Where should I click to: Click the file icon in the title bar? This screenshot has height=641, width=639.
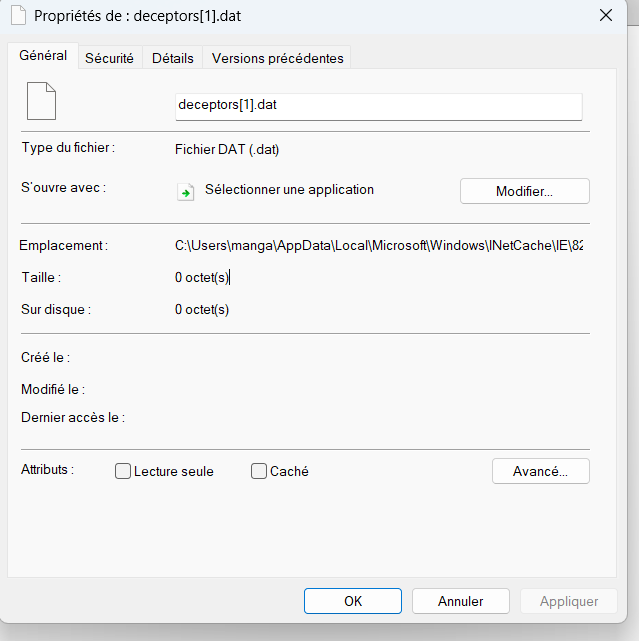point(18,16)
